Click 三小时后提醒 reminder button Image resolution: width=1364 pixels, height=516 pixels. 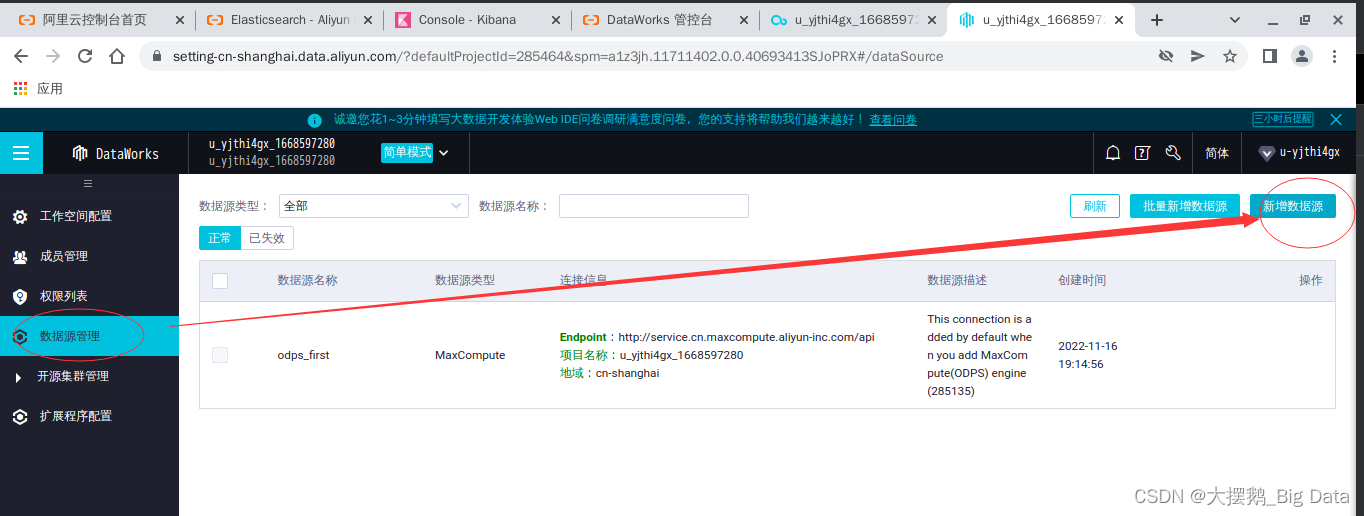[x=1283, y=119]
